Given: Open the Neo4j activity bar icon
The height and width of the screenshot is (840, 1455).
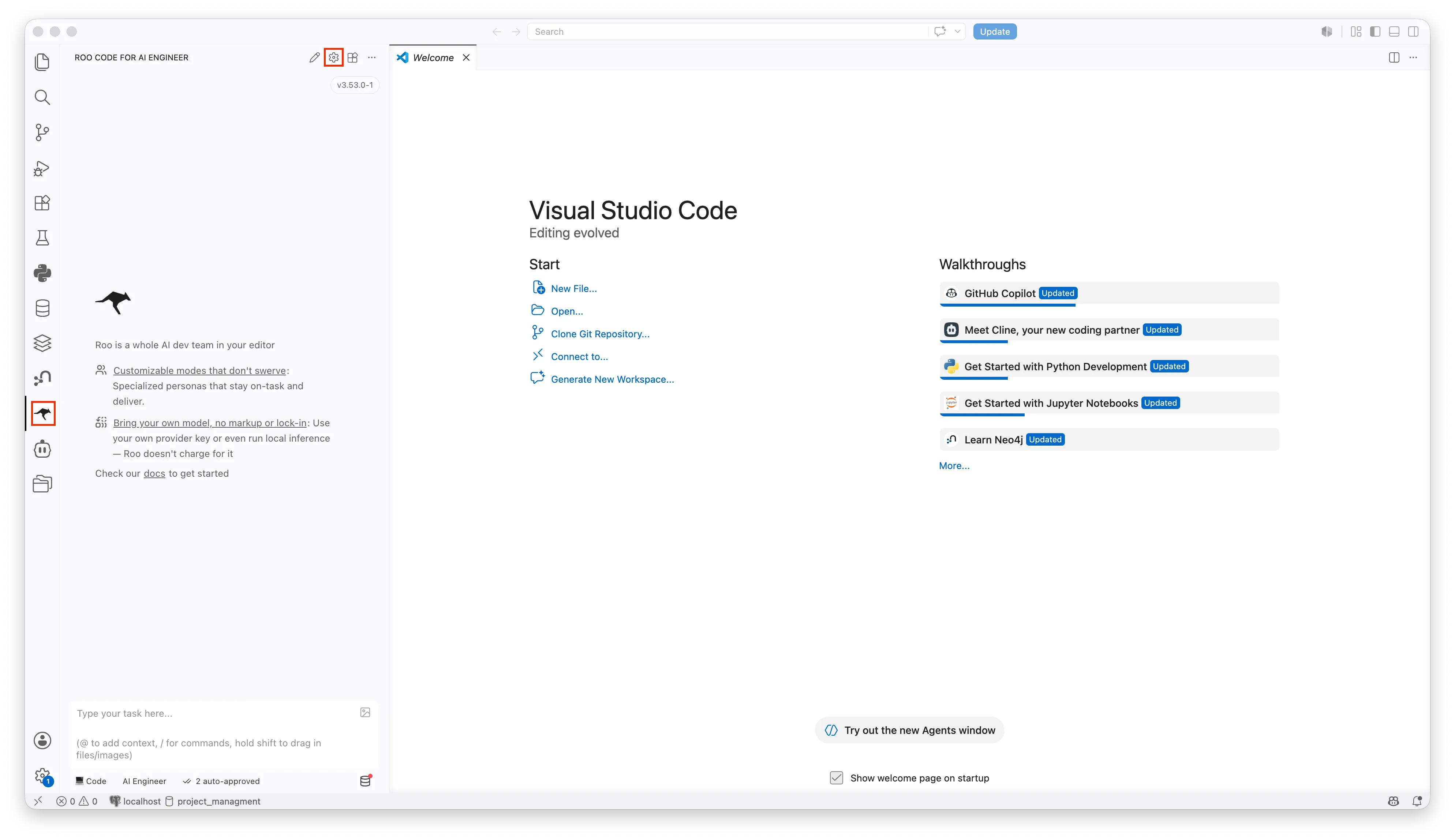Looking at the screenshot, I should (x=42, y=378).
